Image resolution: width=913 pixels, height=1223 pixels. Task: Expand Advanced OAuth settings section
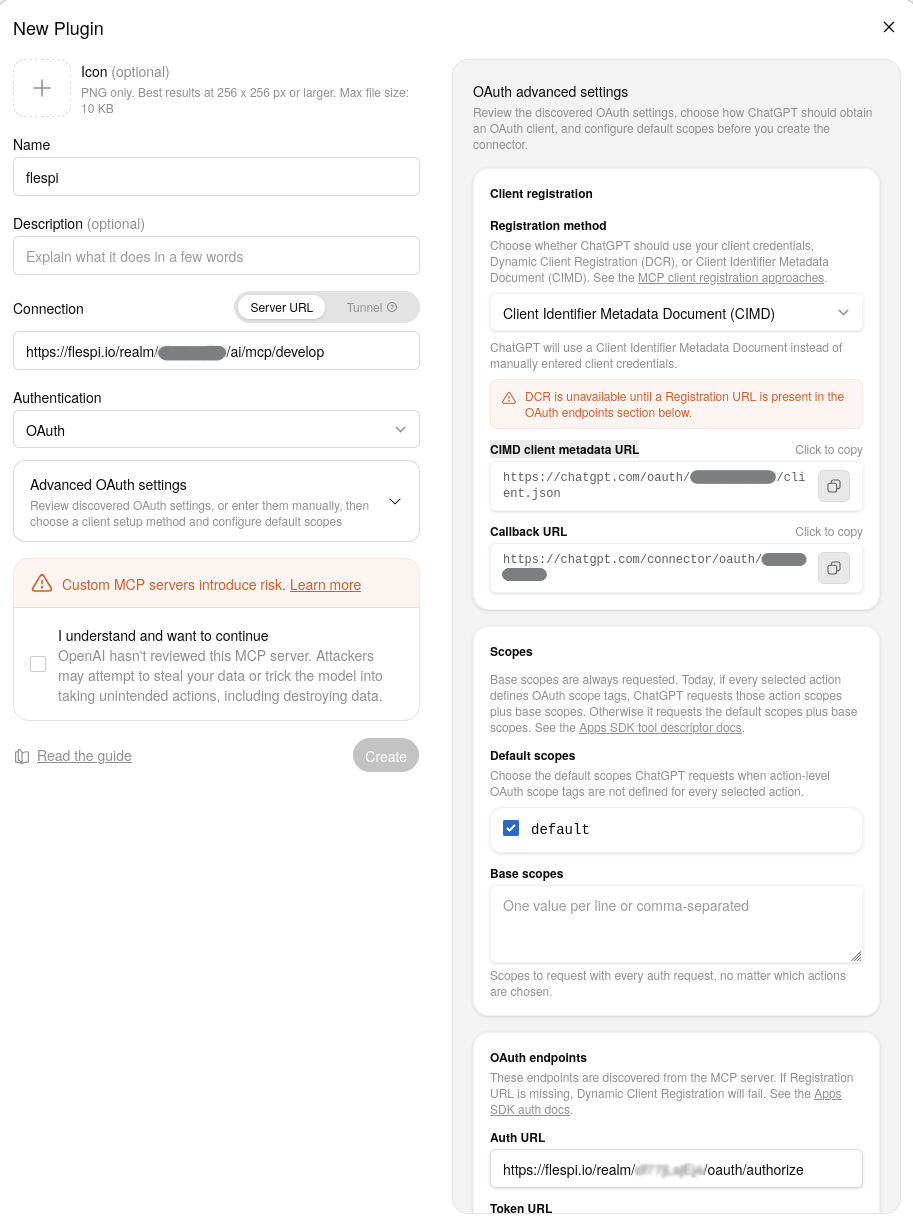(216, 501)
